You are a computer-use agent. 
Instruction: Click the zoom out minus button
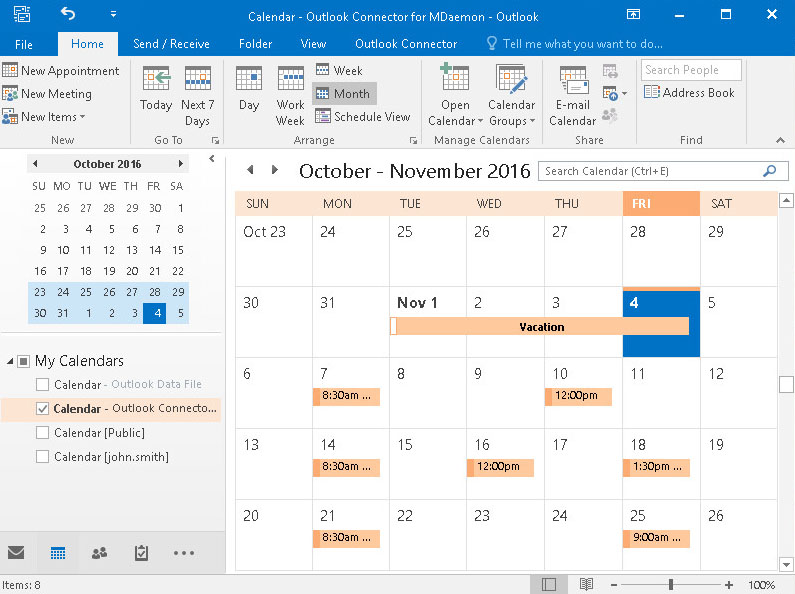613,585
